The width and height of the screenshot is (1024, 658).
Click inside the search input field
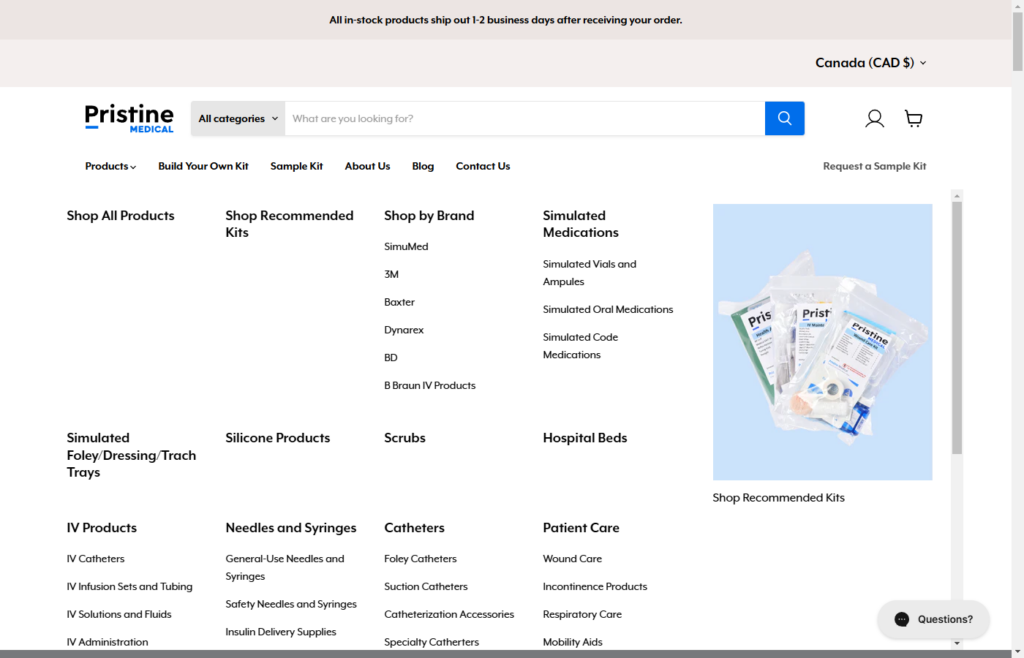coord(520,117)
